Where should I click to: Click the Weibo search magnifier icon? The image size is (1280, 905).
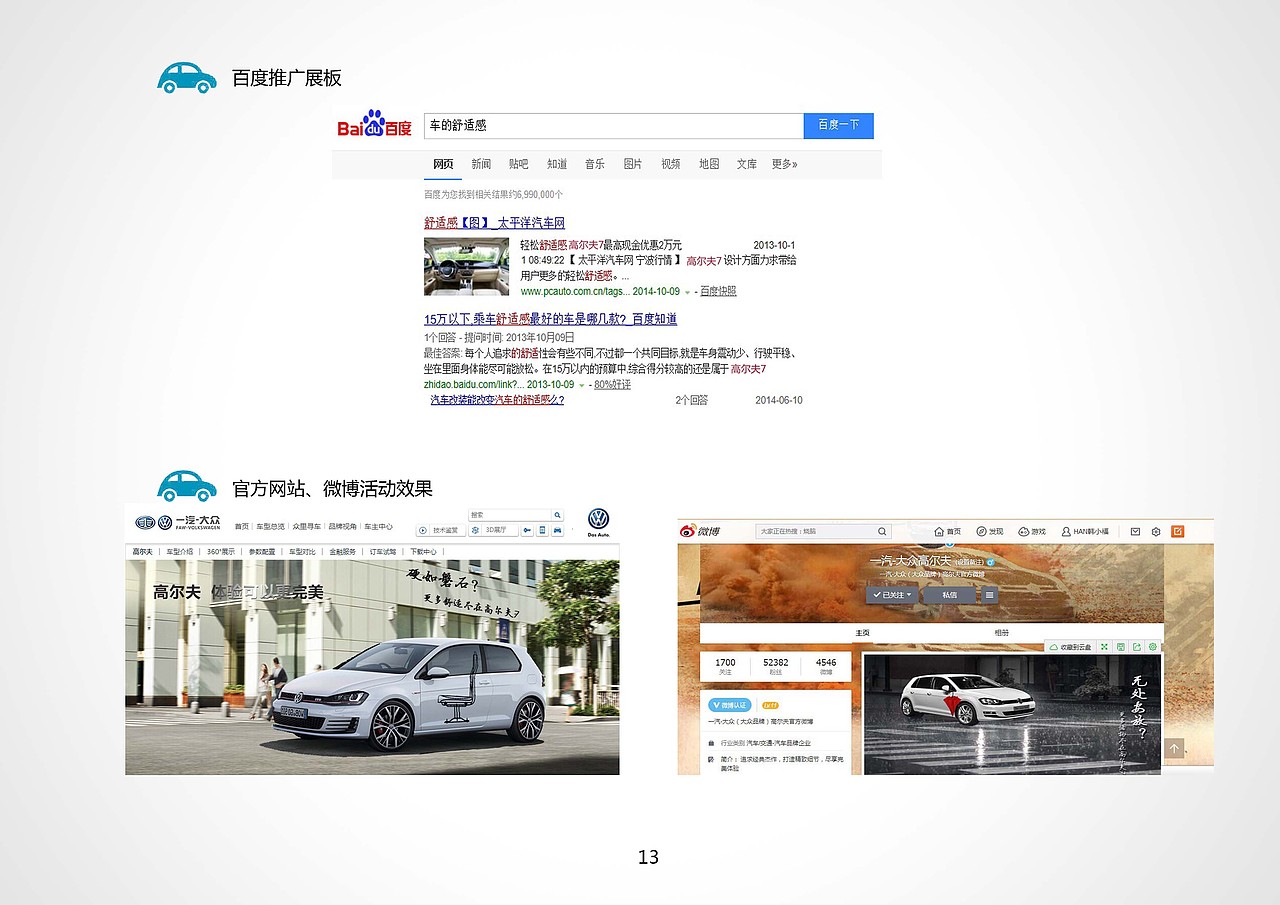click(x=882, y=532)
